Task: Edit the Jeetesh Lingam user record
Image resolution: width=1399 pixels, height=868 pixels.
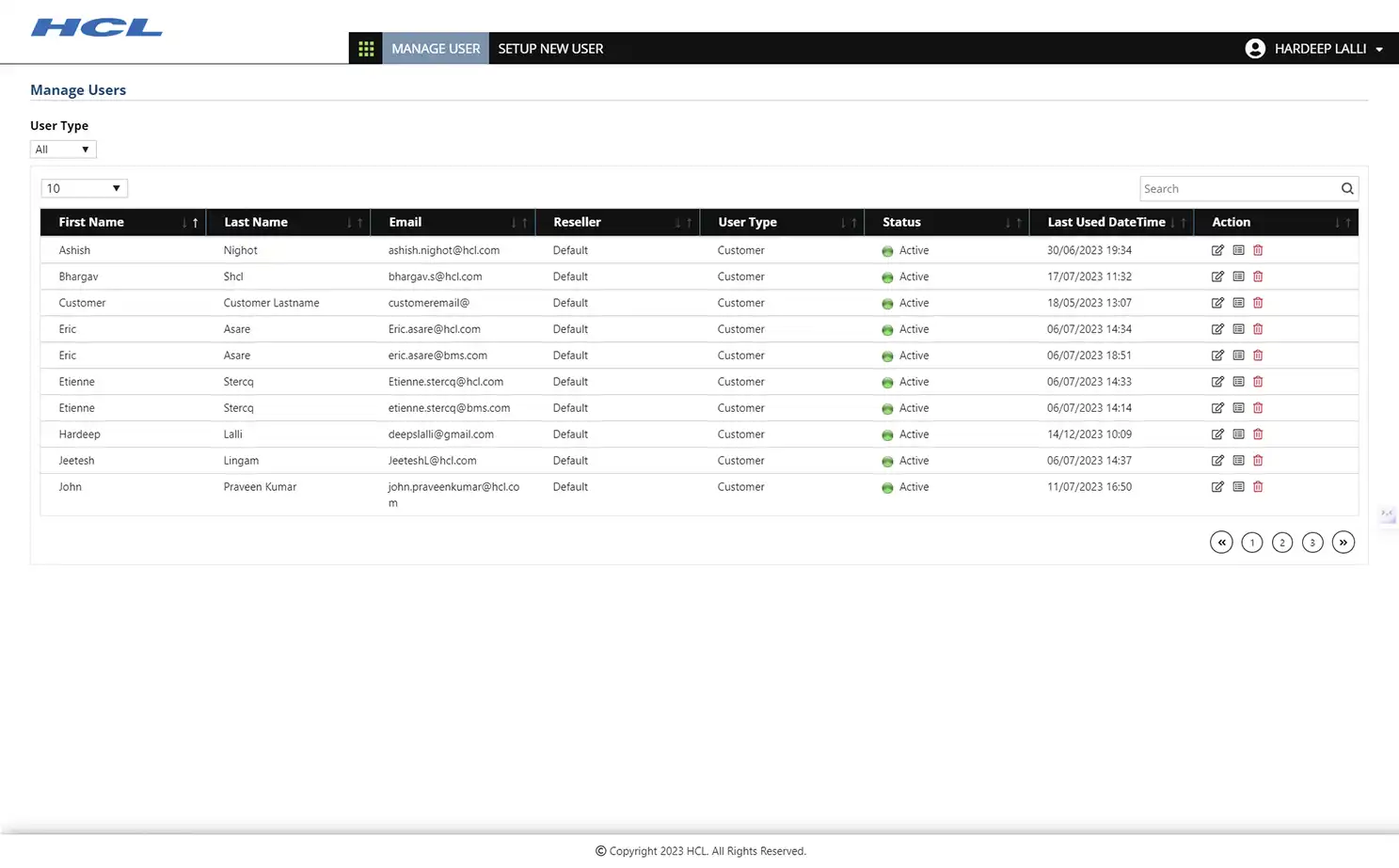Action: pos(1217,461)
